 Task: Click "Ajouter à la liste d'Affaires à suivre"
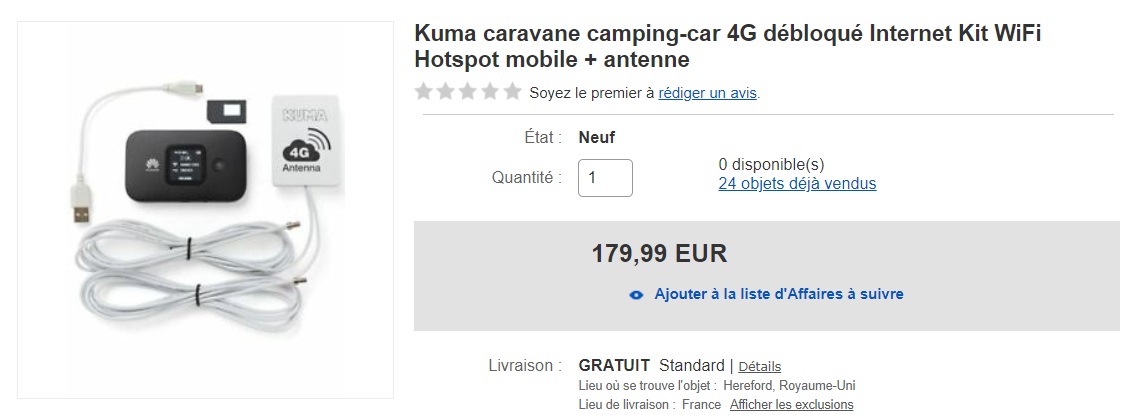tap(778, 294)
